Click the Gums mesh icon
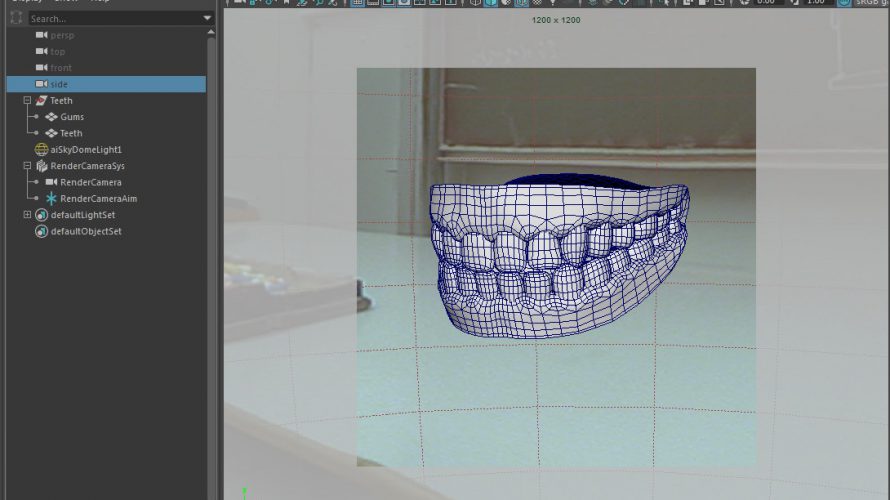890x500 pixels. (51, 117)
